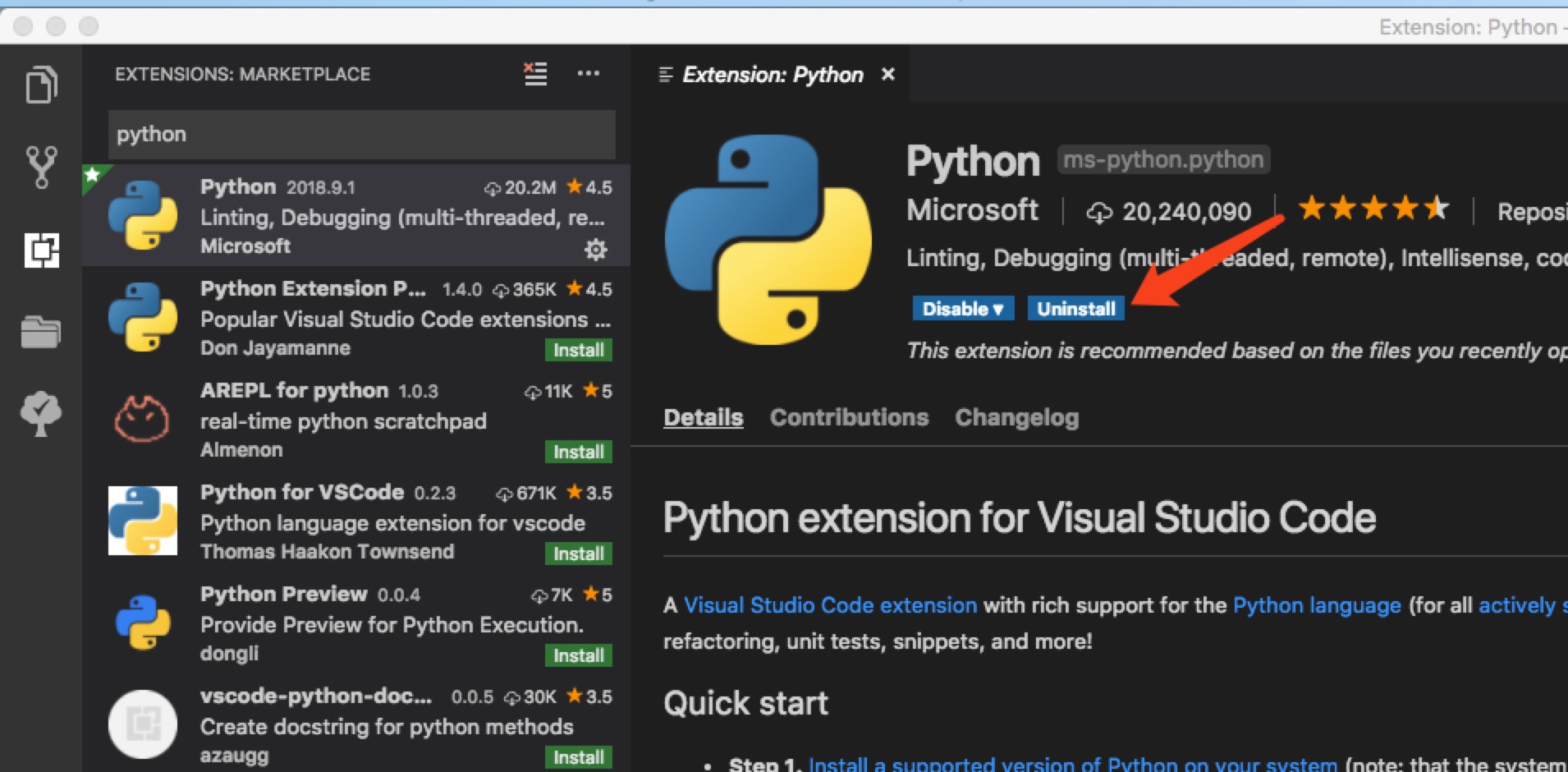The image size is (1568, 772).
Task: Open the Python language link
Action: tap(1317, 605)
